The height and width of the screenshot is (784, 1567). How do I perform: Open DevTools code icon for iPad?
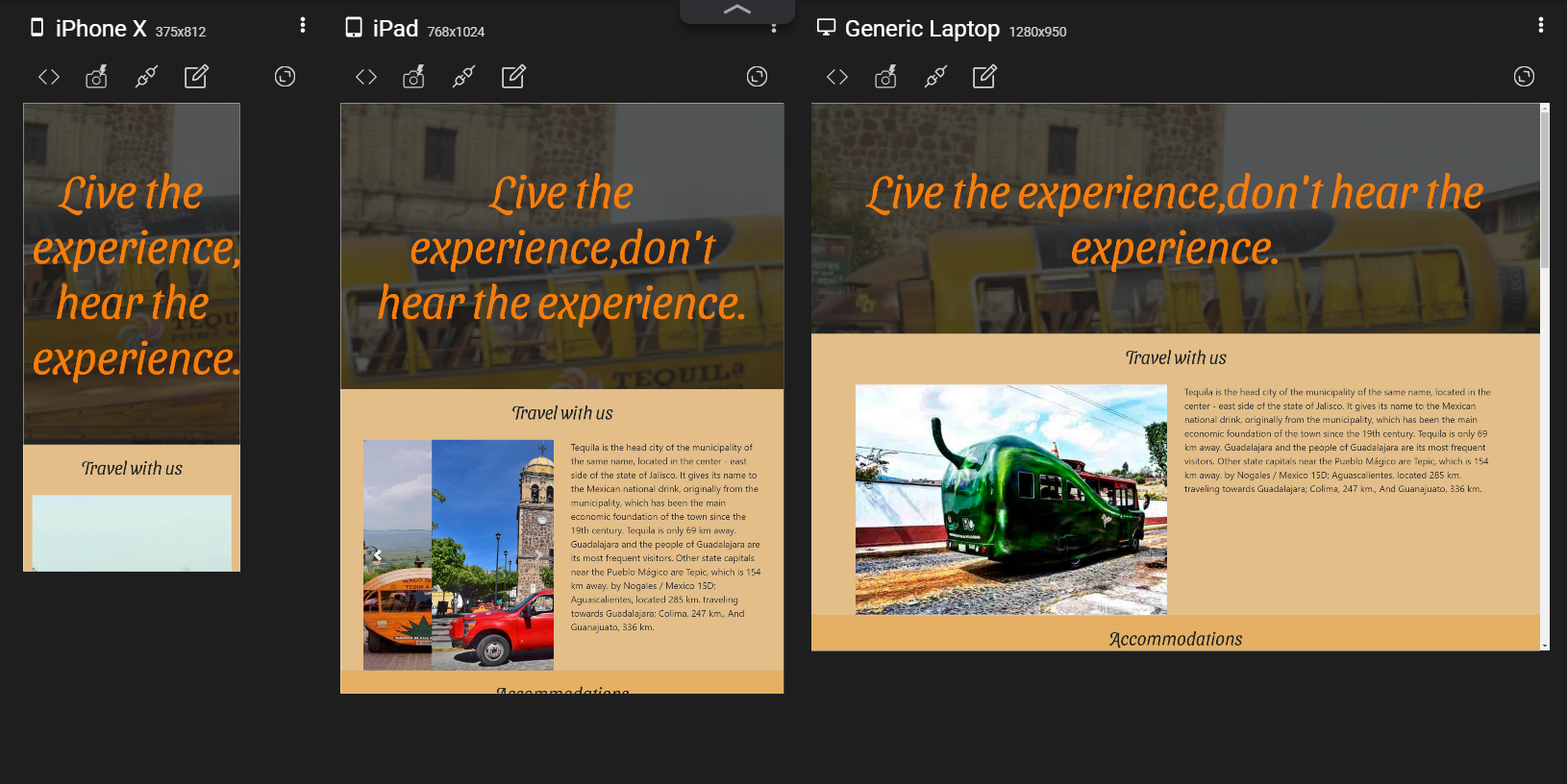click(366, 77)
